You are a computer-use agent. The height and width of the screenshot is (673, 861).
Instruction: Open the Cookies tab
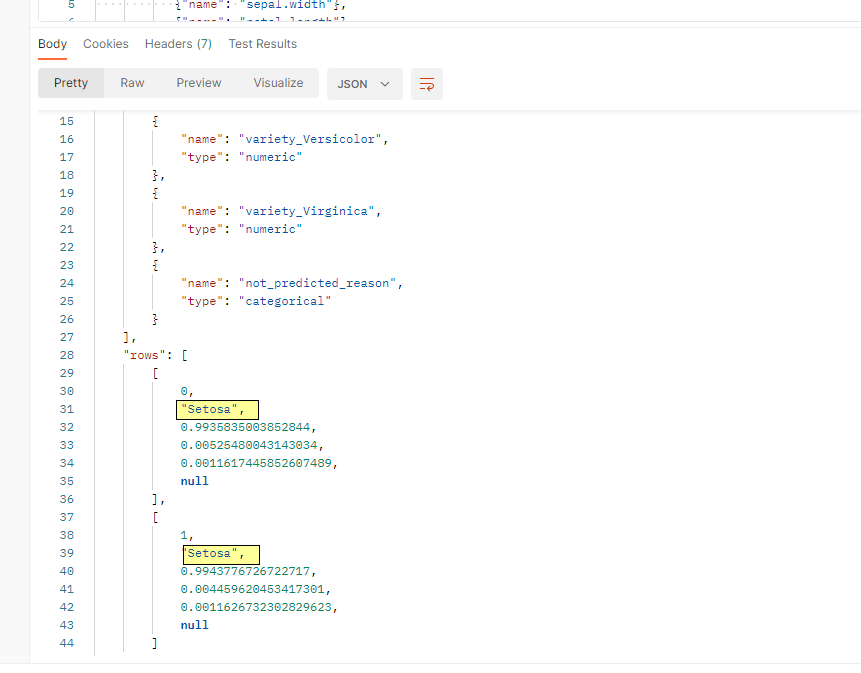(106, 44)
